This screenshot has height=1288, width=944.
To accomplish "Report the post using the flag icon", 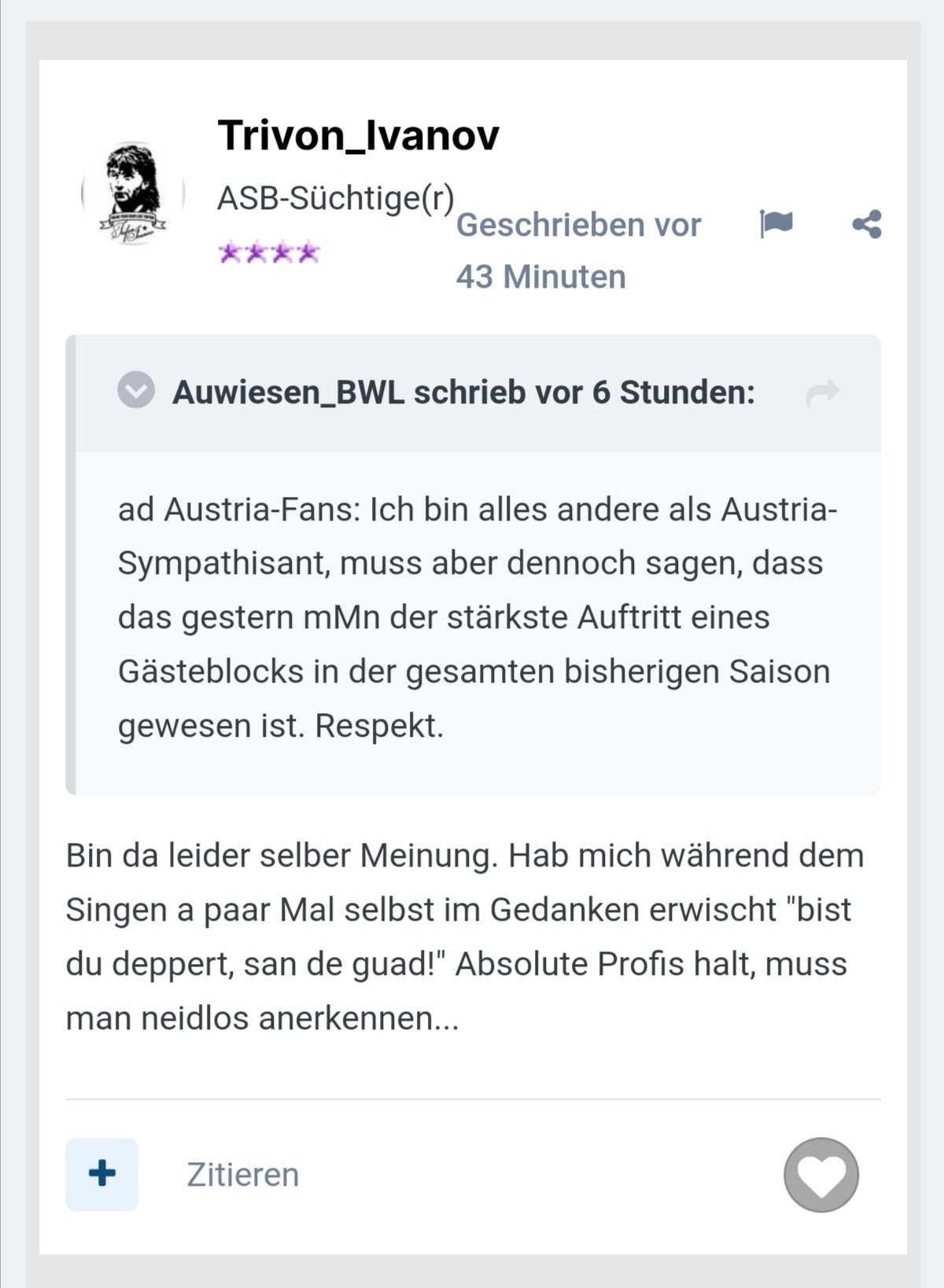I will [x=776, y=224].
